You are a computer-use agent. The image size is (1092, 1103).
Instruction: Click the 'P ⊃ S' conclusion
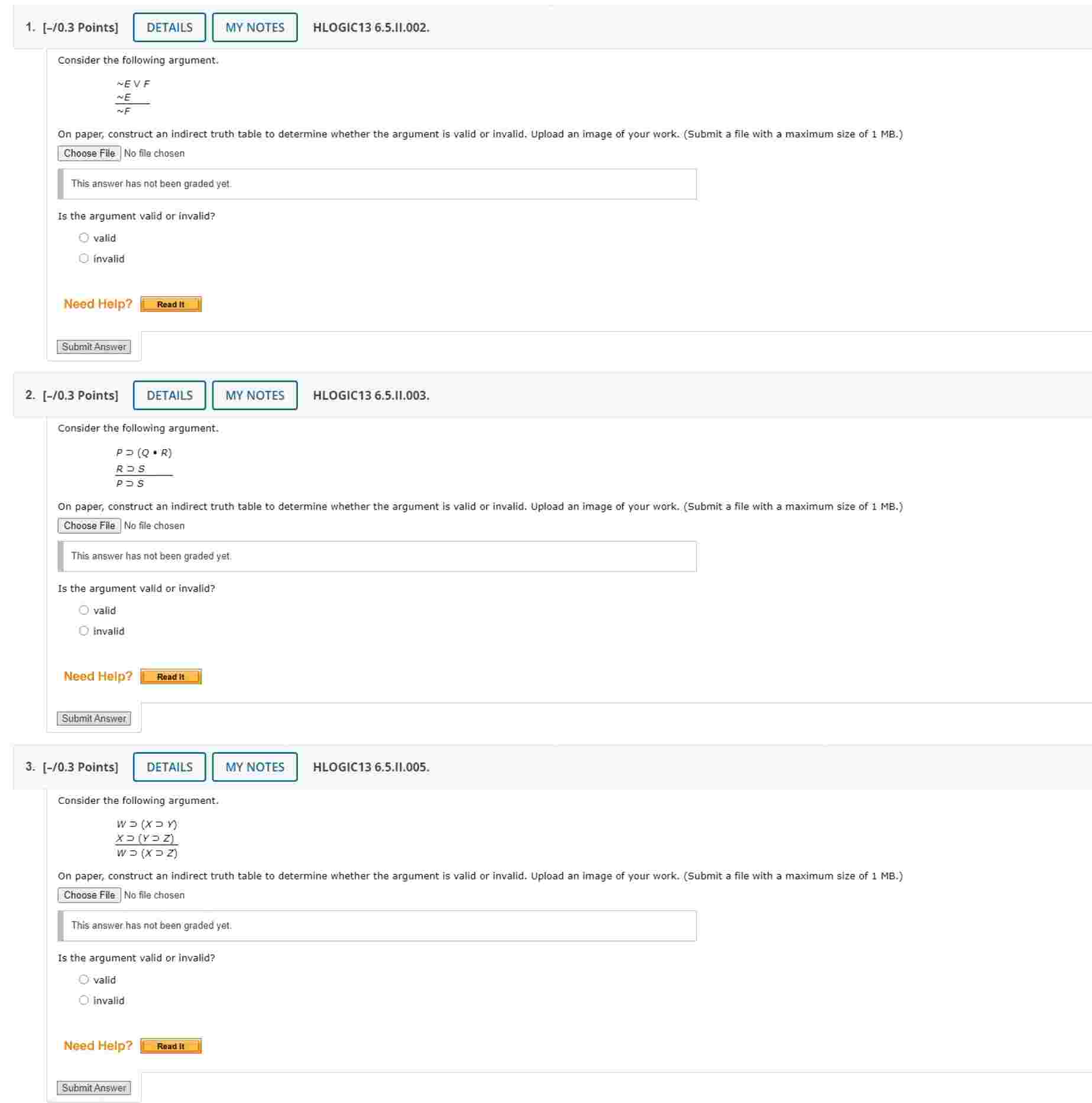coord(130,484)
